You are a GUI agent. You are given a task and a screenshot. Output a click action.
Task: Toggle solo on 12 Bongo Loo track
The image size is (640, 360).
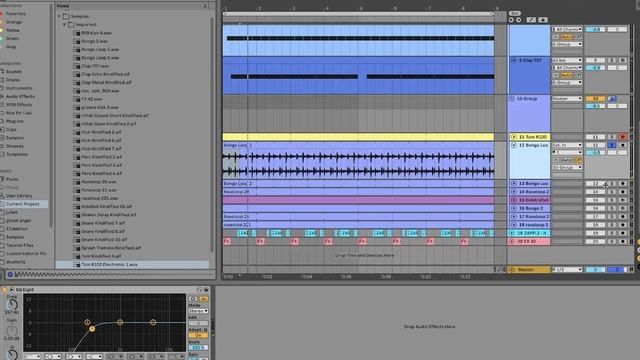[612, 145]
